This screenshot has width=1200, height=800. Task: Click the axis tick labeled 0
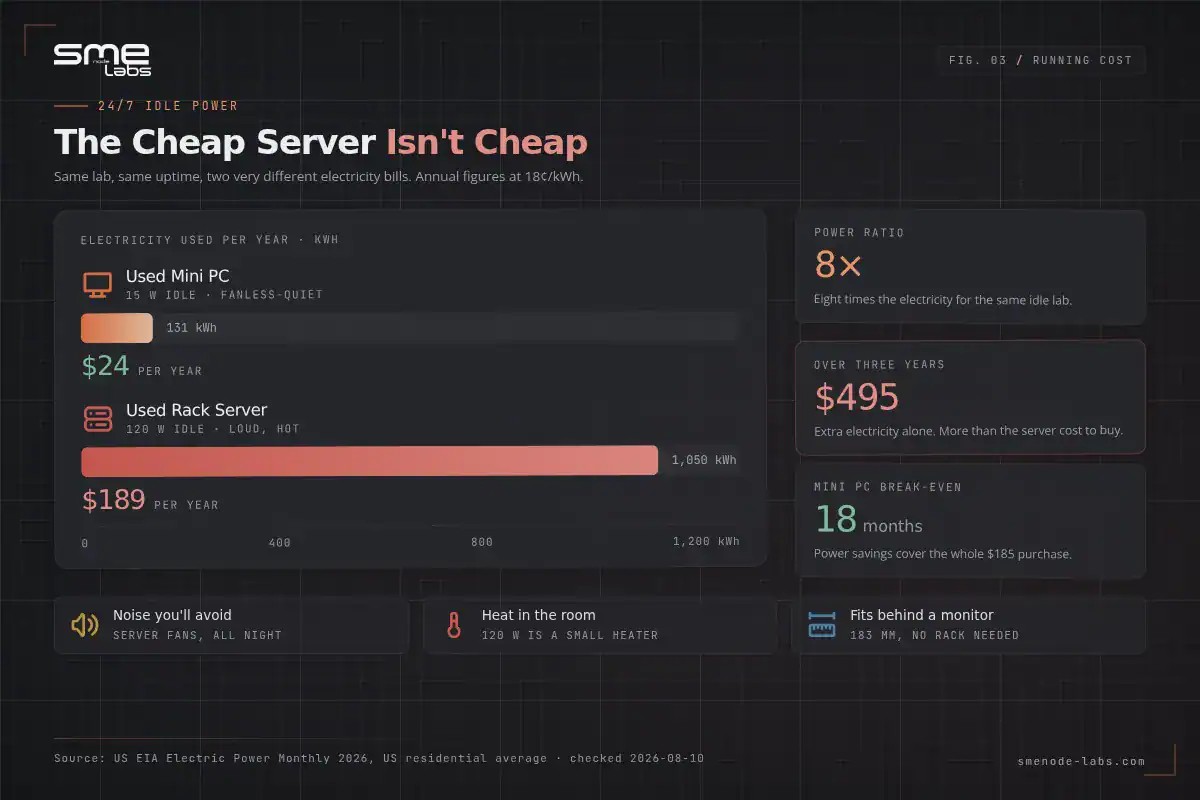pyautogui.click(x=85, y=542)
